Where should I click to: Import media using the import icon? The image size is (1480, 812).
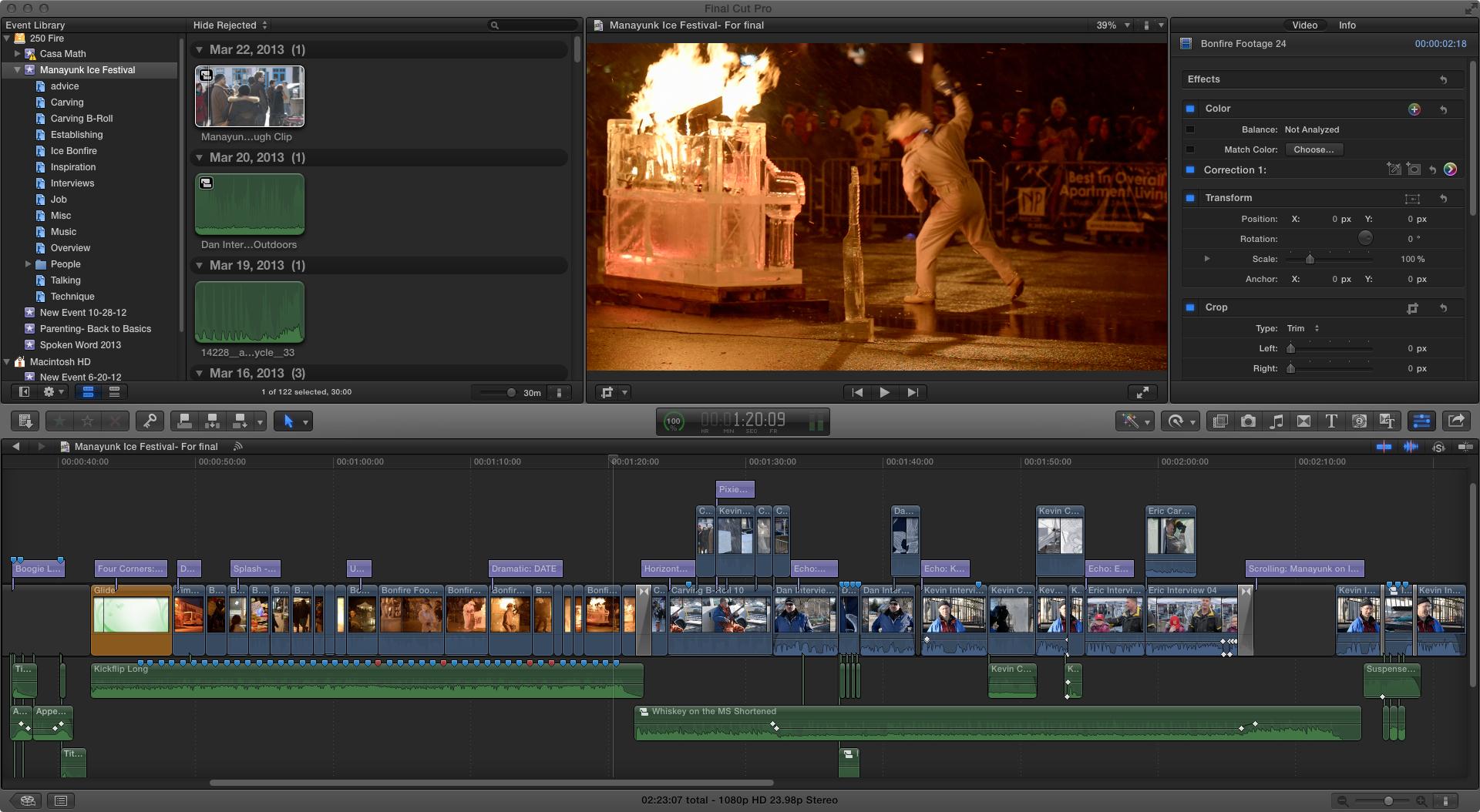(25, 421)
